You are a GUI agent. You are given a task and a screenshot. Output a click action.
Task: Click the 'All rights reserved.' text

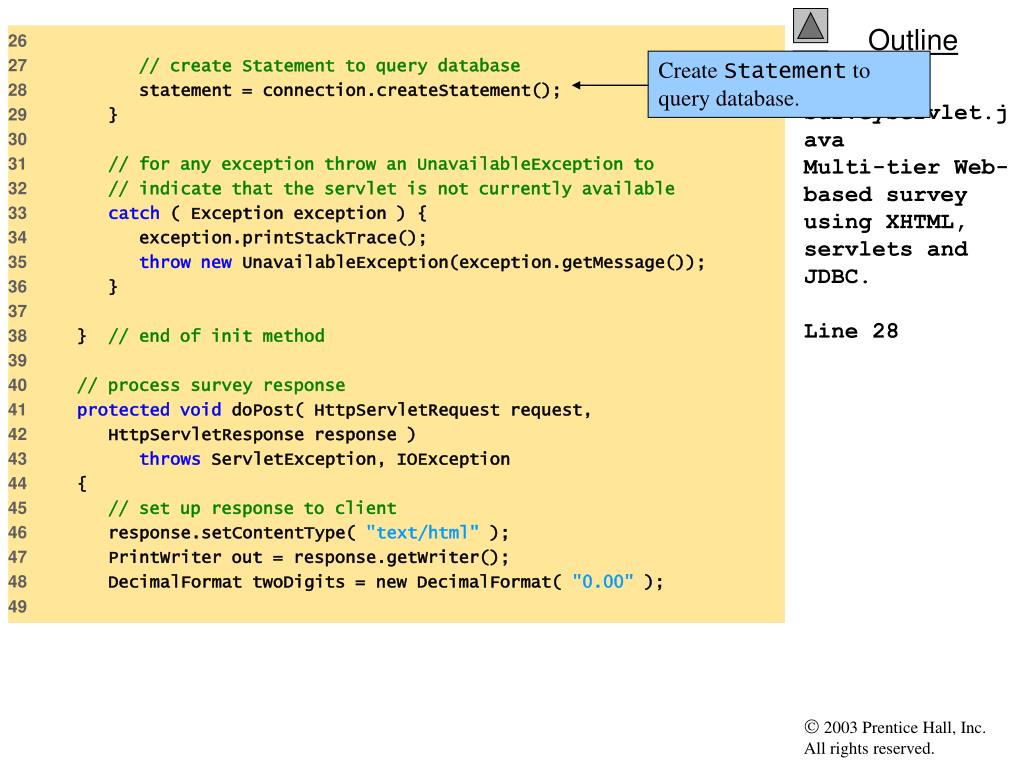tap(869, 748)
